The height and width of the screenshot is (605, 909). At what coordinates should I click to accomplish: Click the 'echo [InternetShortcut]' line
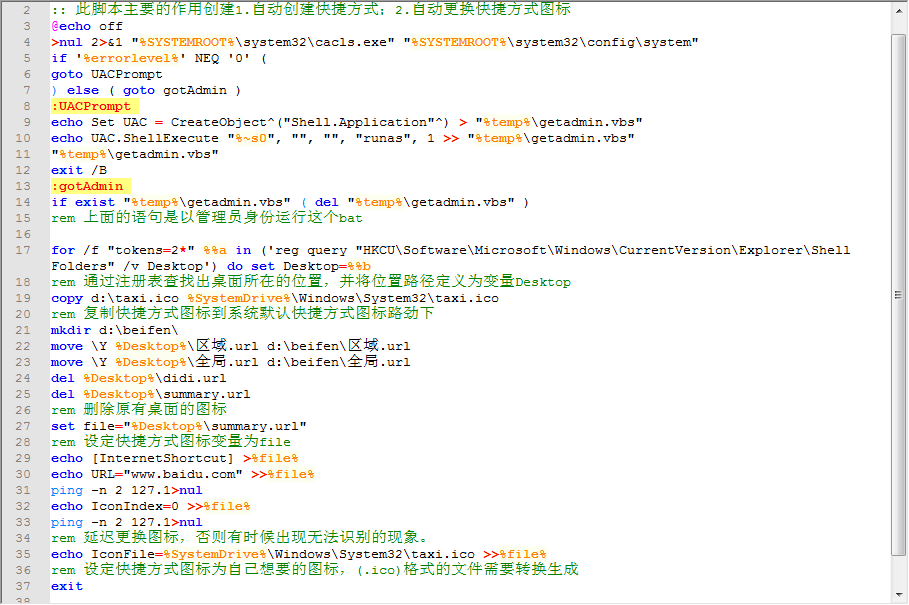point(174,458)
